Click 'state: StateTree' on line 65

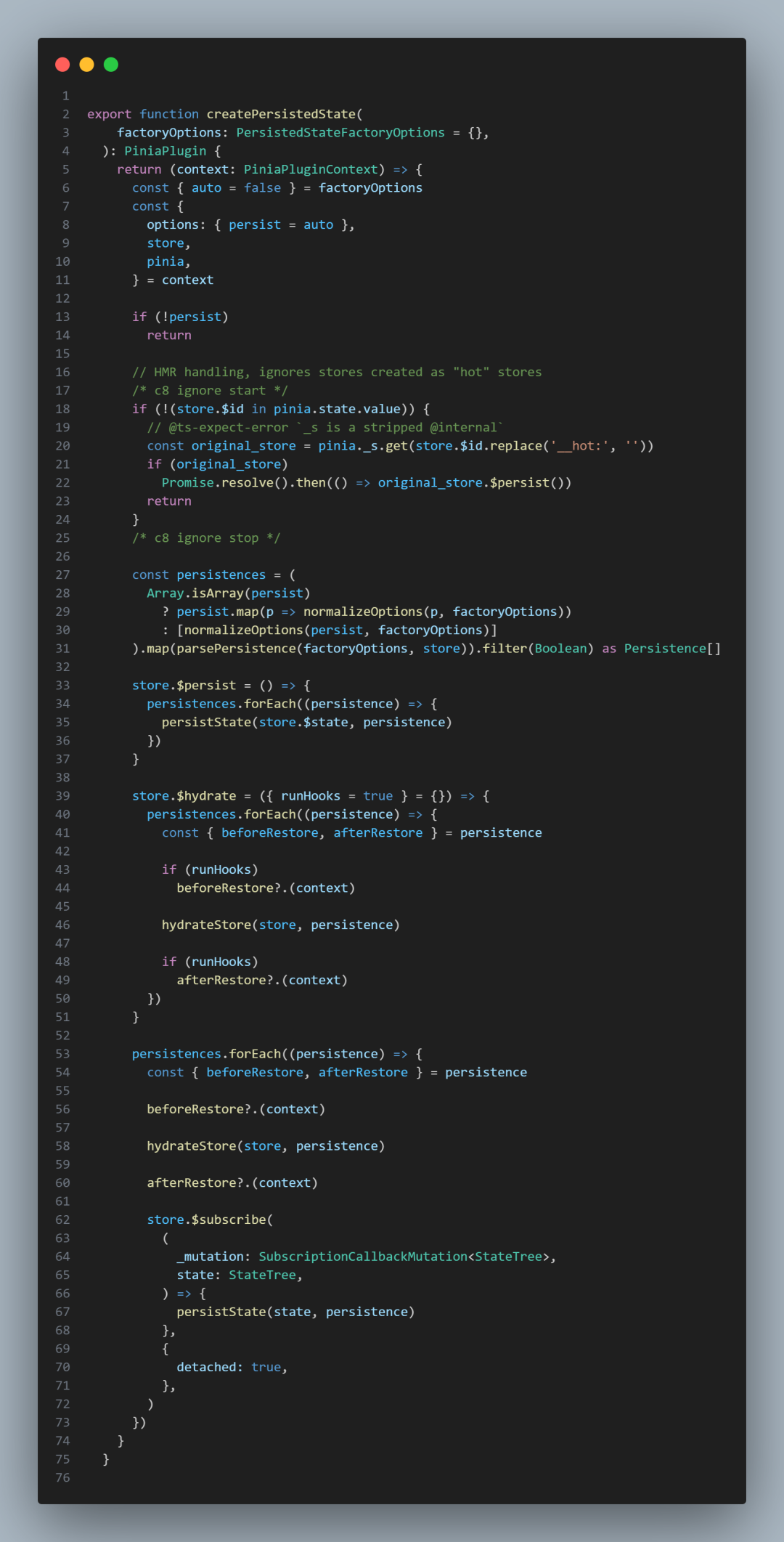click(236, 1275)
